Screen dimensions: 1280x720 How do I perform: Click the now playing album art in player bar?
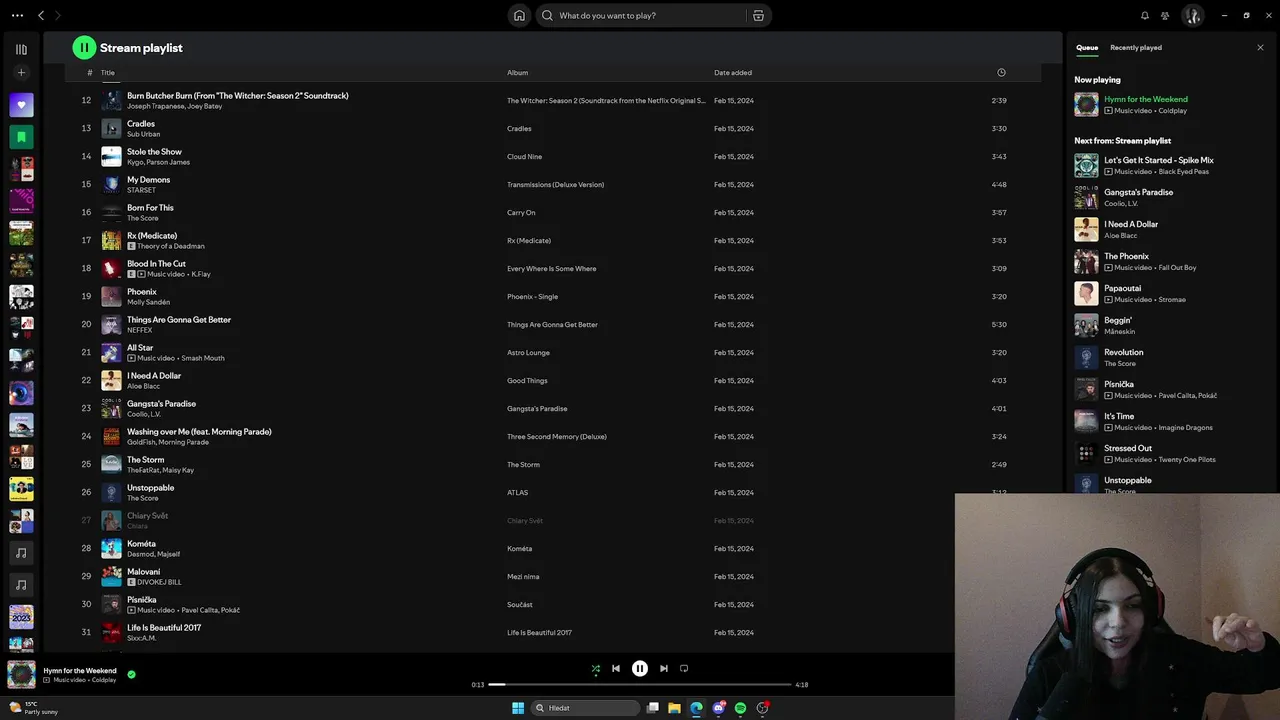(x=21, y=675)
